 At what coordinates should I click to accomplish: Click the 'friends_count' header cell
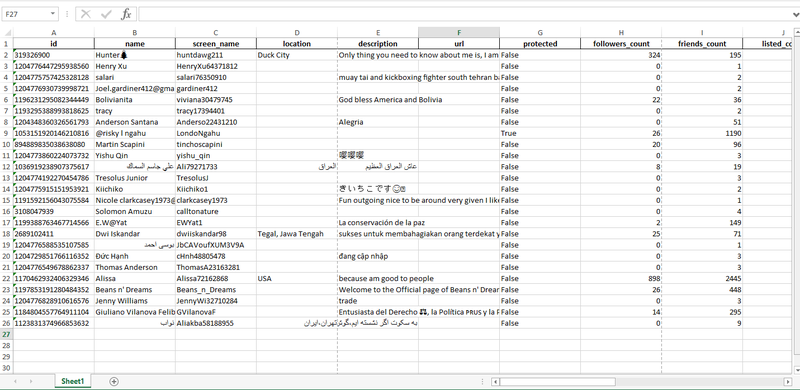702,44
